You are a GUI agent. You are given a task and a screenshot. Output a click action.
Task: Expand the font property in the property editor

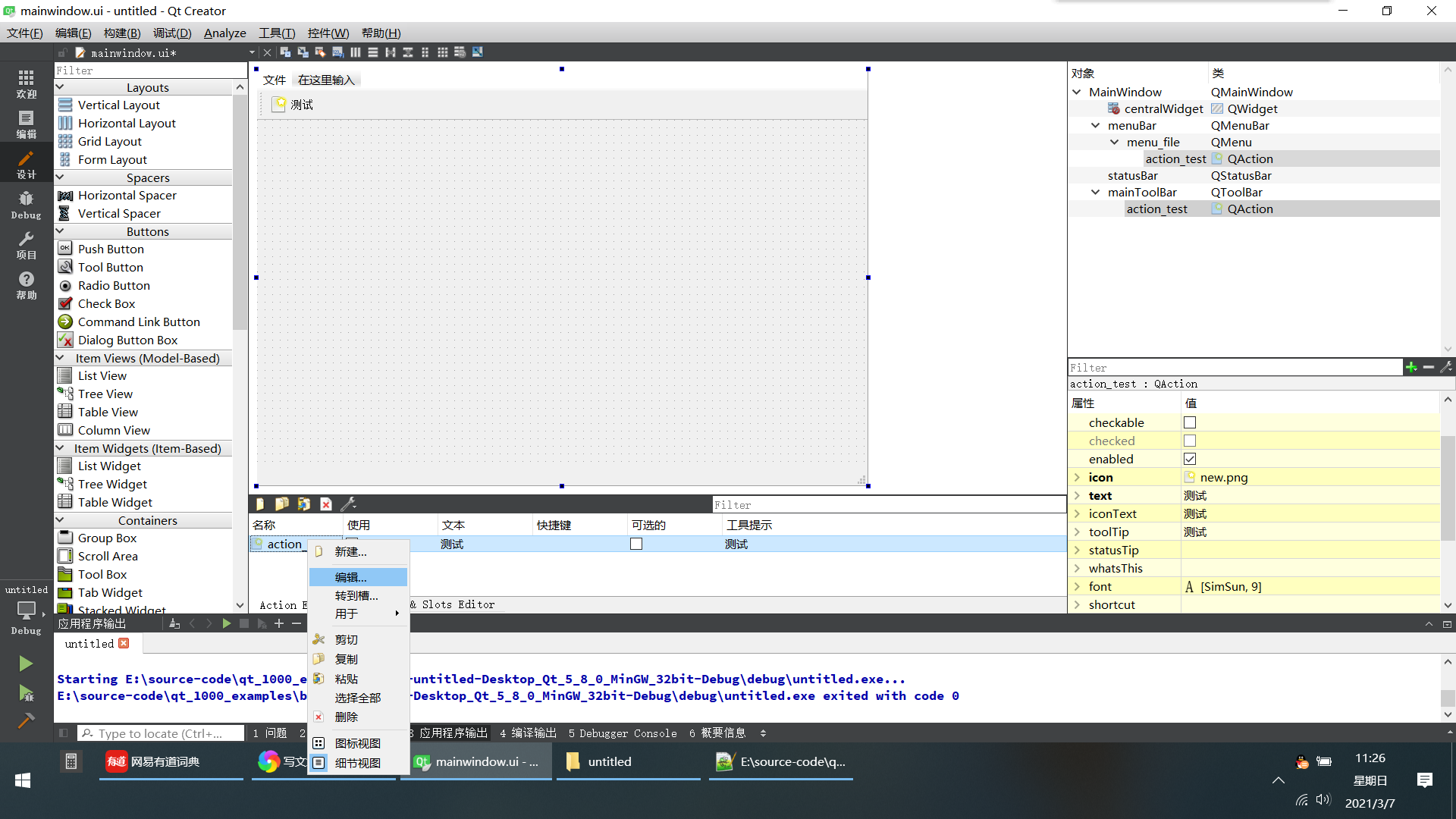click(x=1078, y=586)
